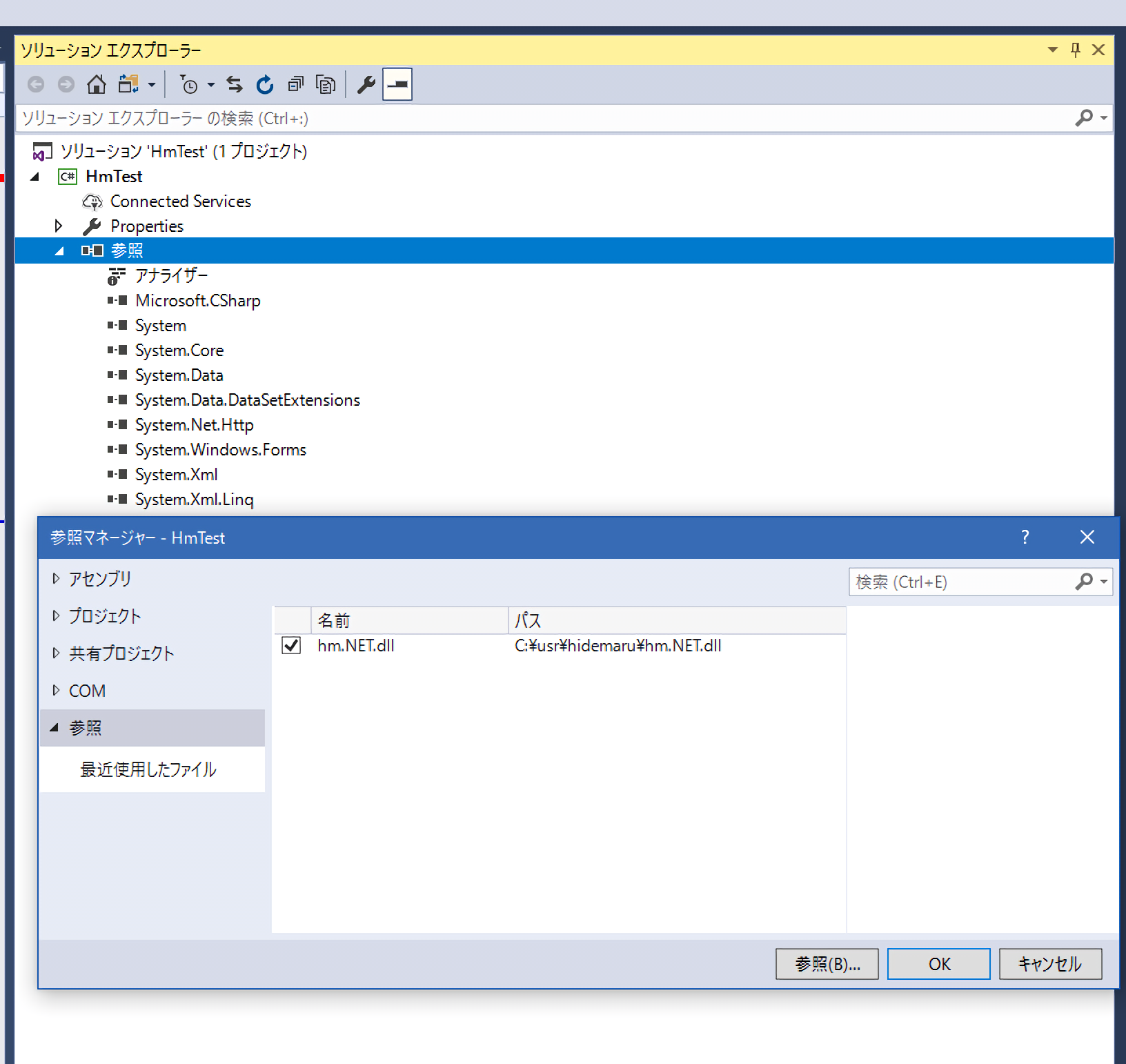Viewport: 1126px width, 1064px height.
Task: Expand the アセンブリ category
Action: [x=56, y=579]
